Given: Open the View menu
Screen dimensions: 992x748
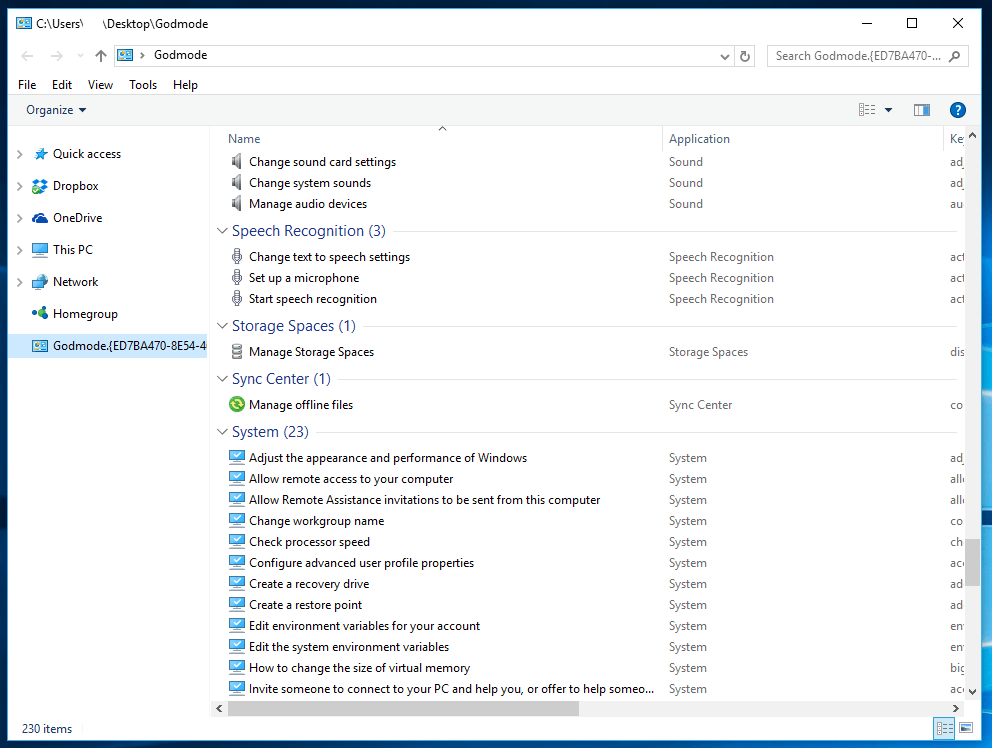Looking at the screenshot, I should click(100, 85).
